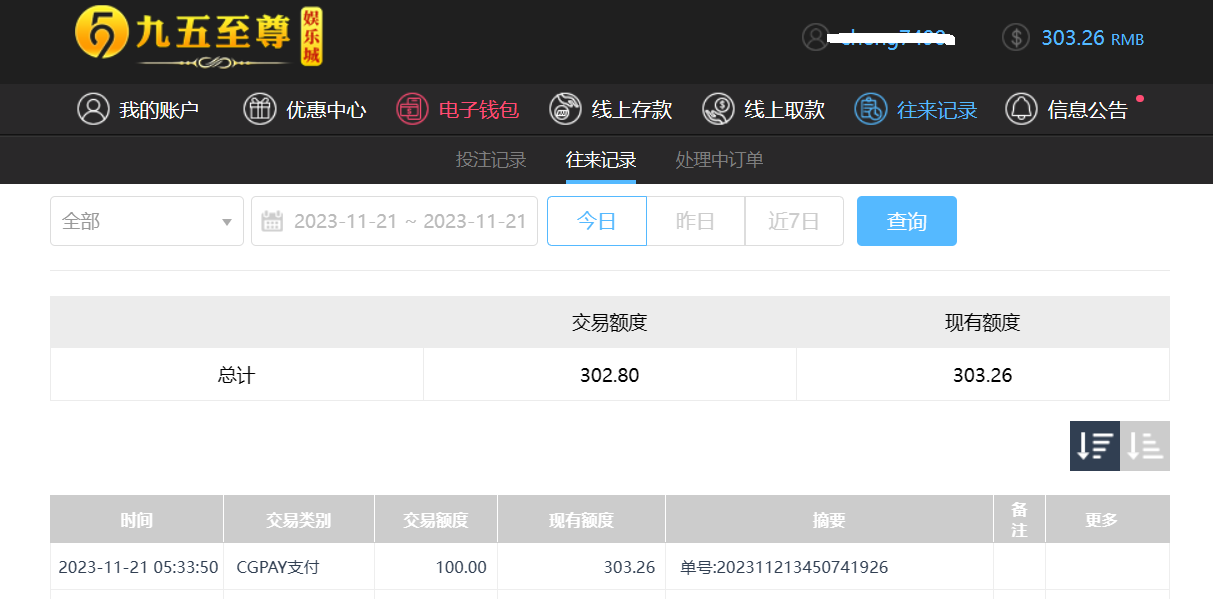Viewport: 1213px width, 599px height.
Task: Click the 往来记录 records icon
Action: [870, 109]
